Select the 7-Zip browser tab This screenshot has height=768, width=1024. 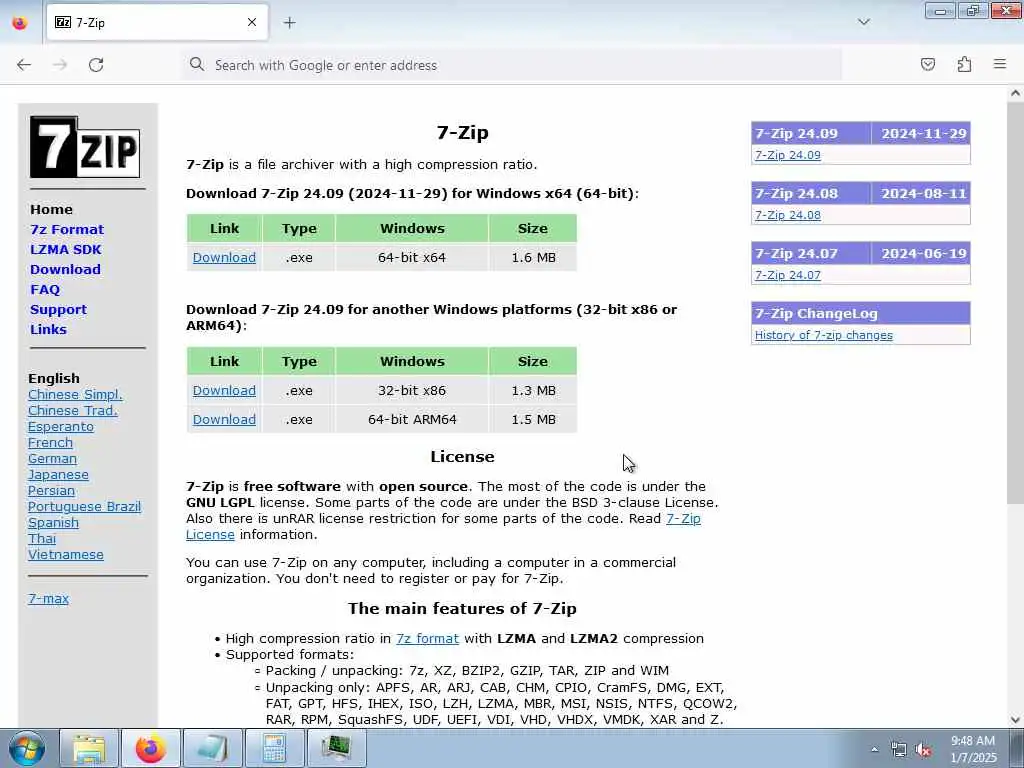(157, 22)
